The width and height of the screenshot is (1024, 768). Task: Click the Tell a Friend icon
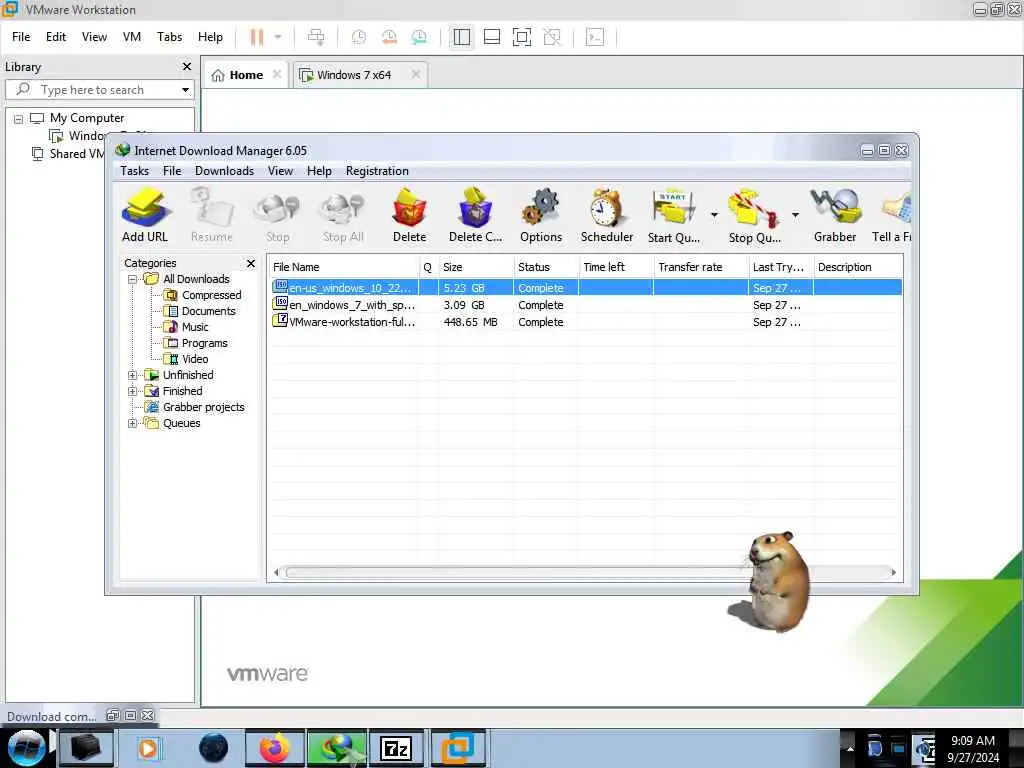pos(893,216)
